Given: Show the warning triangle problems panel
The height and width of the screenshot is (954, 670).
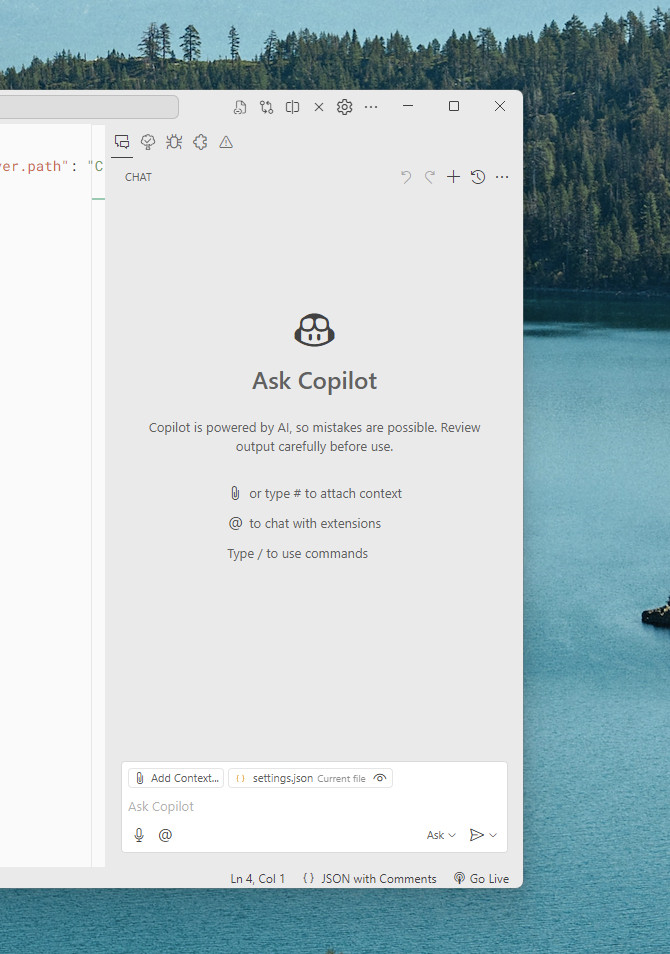Looking at the screenshot, I should (x=226, y=142).
